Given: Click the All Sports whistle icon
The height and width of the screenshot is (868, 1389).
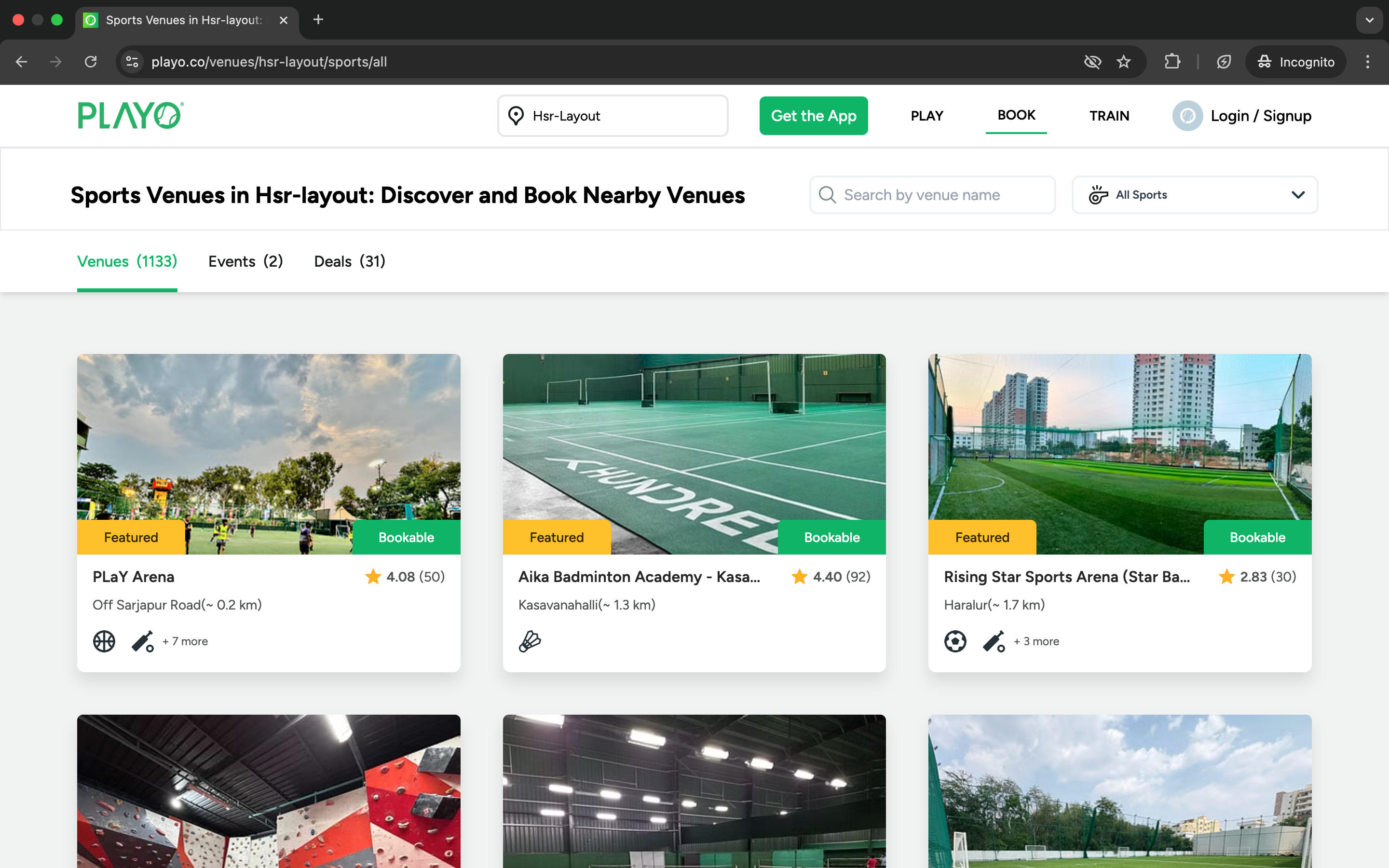Looking at the screenshot, I should click(1098, 195).
